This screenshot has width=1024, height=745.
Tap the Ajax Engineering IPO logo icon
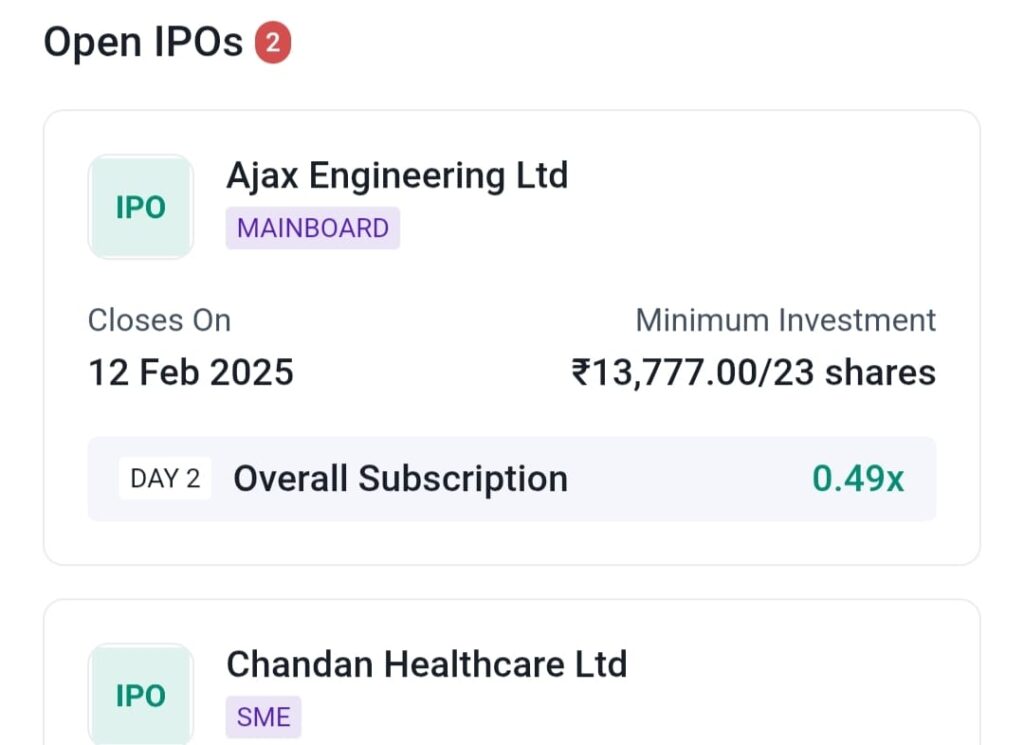point(140,207)
